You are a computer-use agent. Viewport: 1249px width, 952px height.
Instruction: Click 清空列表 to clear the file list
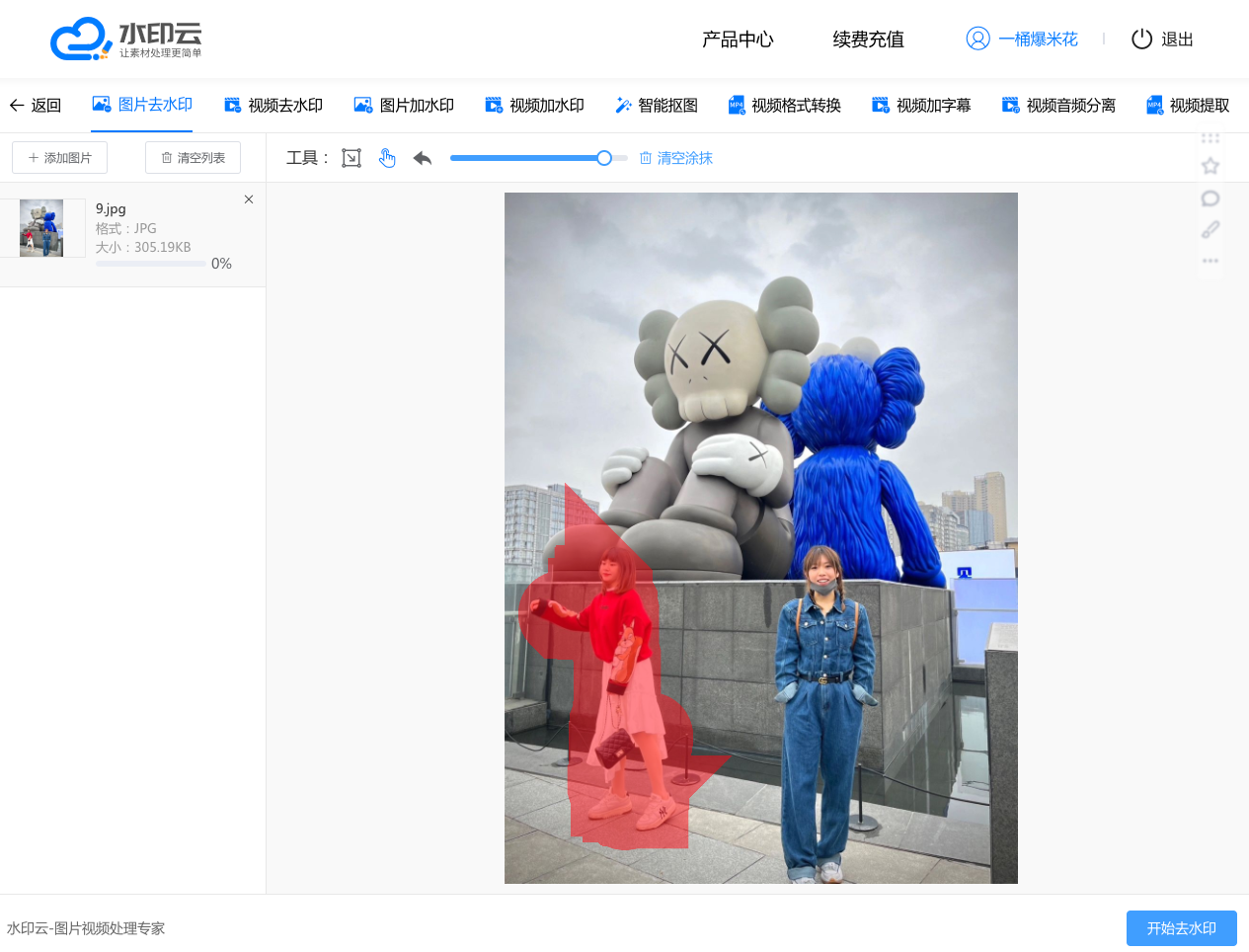tap(193, 158)
